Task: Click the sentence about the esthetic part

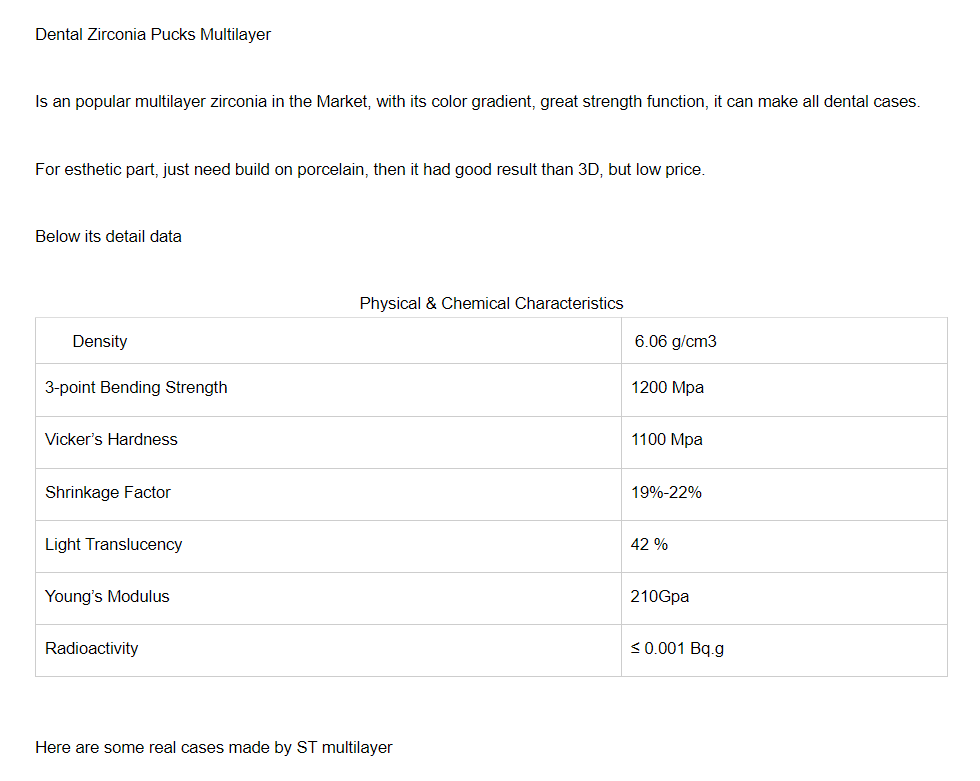Action: tap(370, 169)
